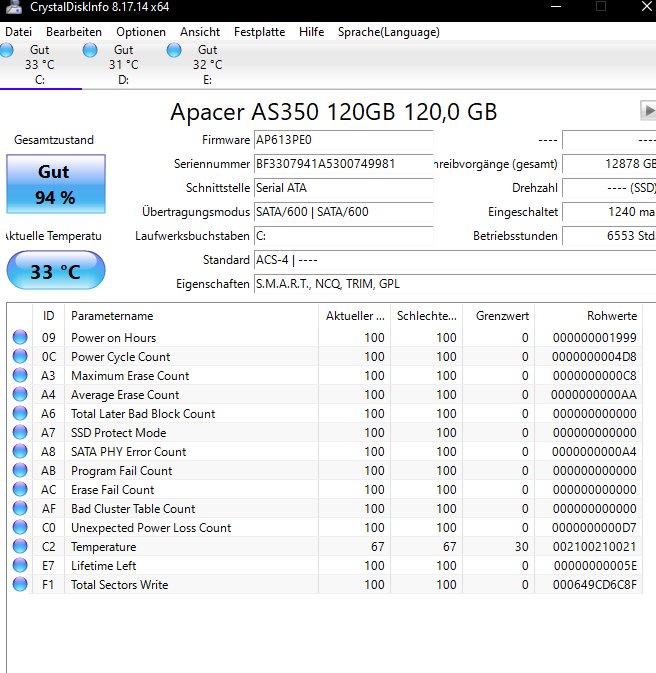Click the next-disk arrow button beside the drive title
This screenshot has height=673, width=656.
648,111
